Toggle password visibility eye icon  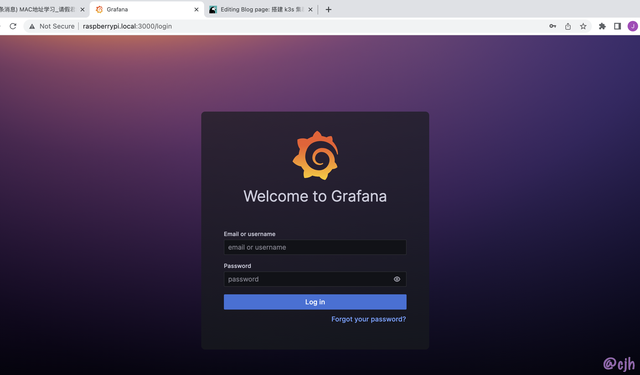pyautogui.click(x=397, y=279)
